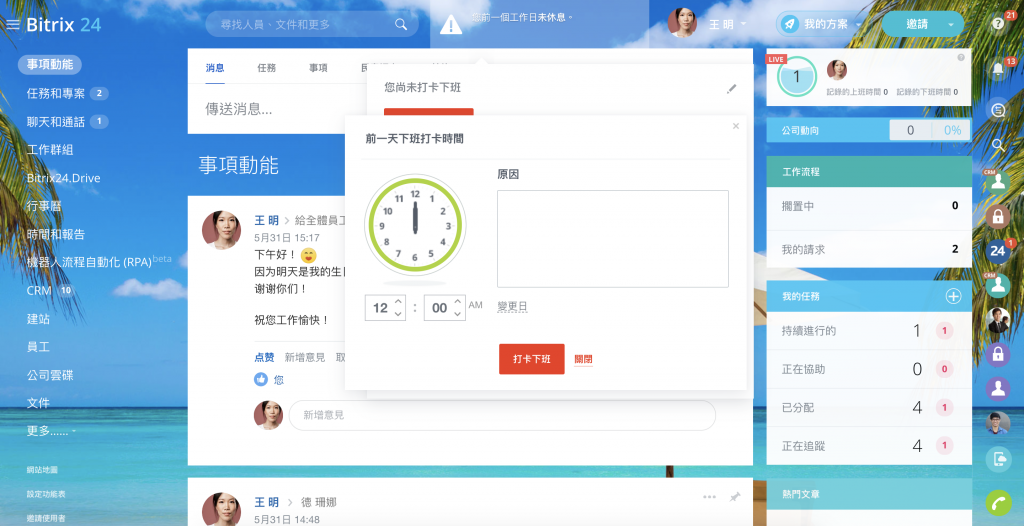1024x526 pixels.
Task: Open 我的請求 row in workflow panel
Action: click(x=869, y=249)
